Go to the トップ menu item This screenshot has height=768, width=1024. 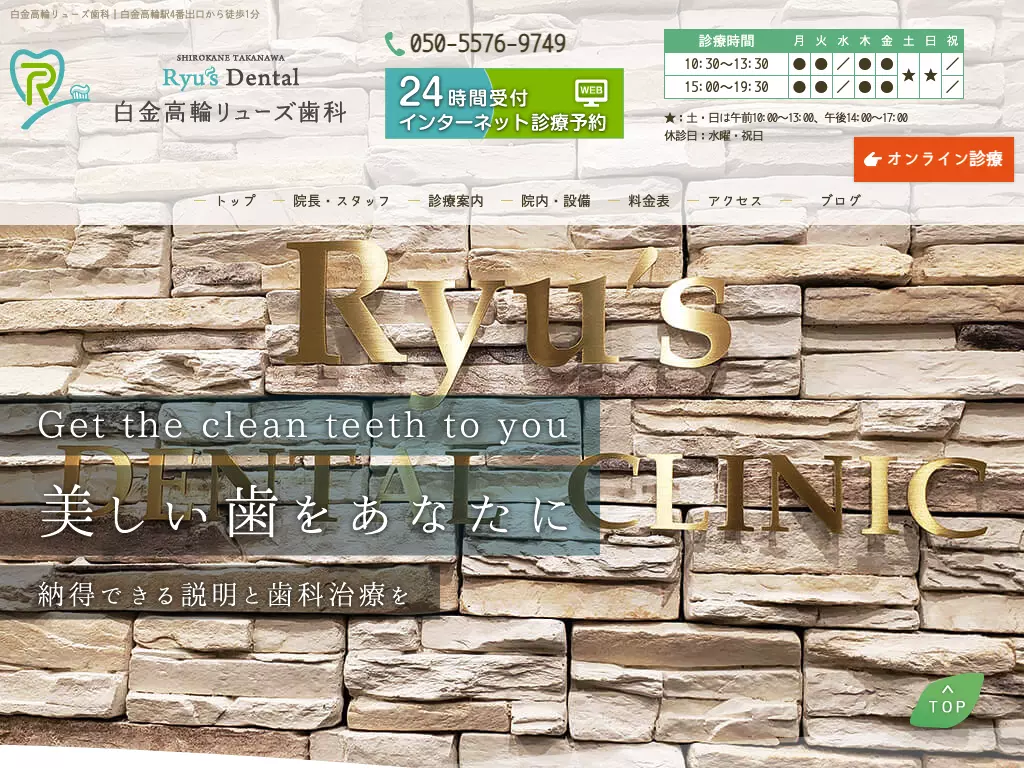(236, 200)
